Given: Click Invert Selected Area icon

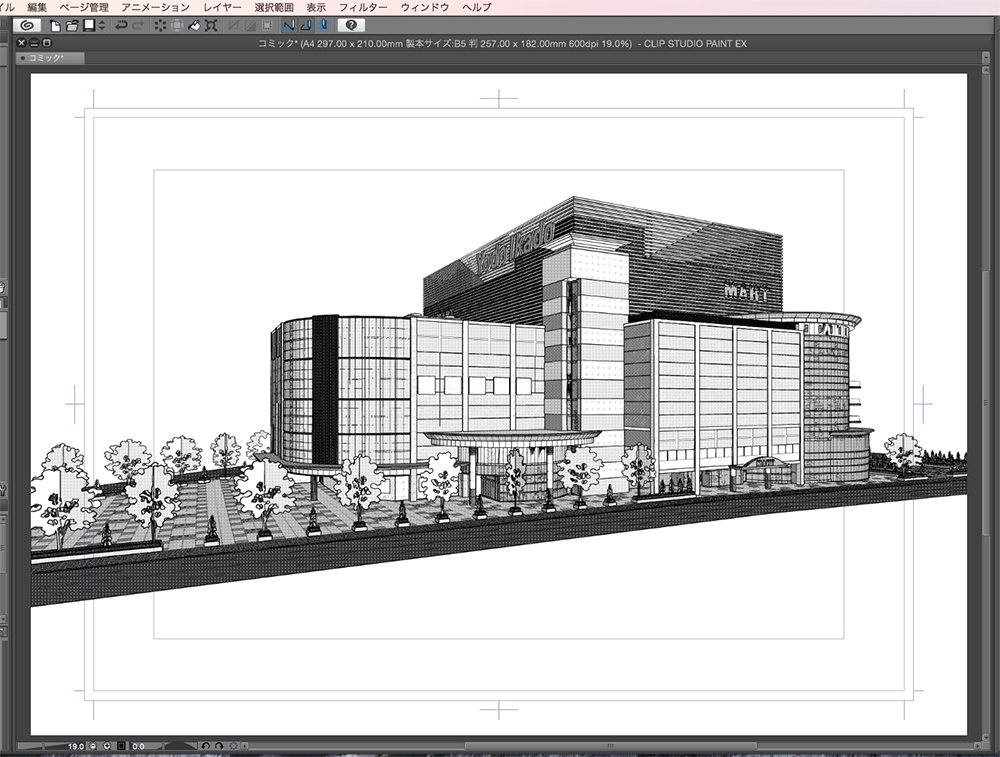Looking at the screenshot, I should [x=250, y=26].
